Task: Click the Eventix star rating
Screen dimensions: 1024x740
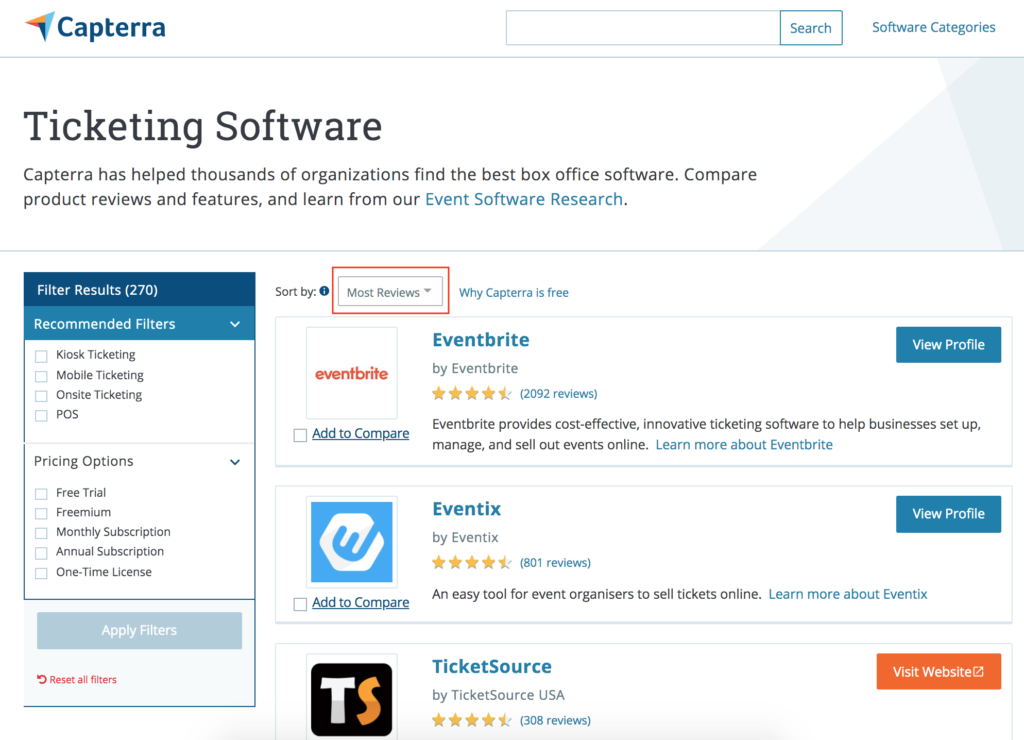Action: coord(472,563)
